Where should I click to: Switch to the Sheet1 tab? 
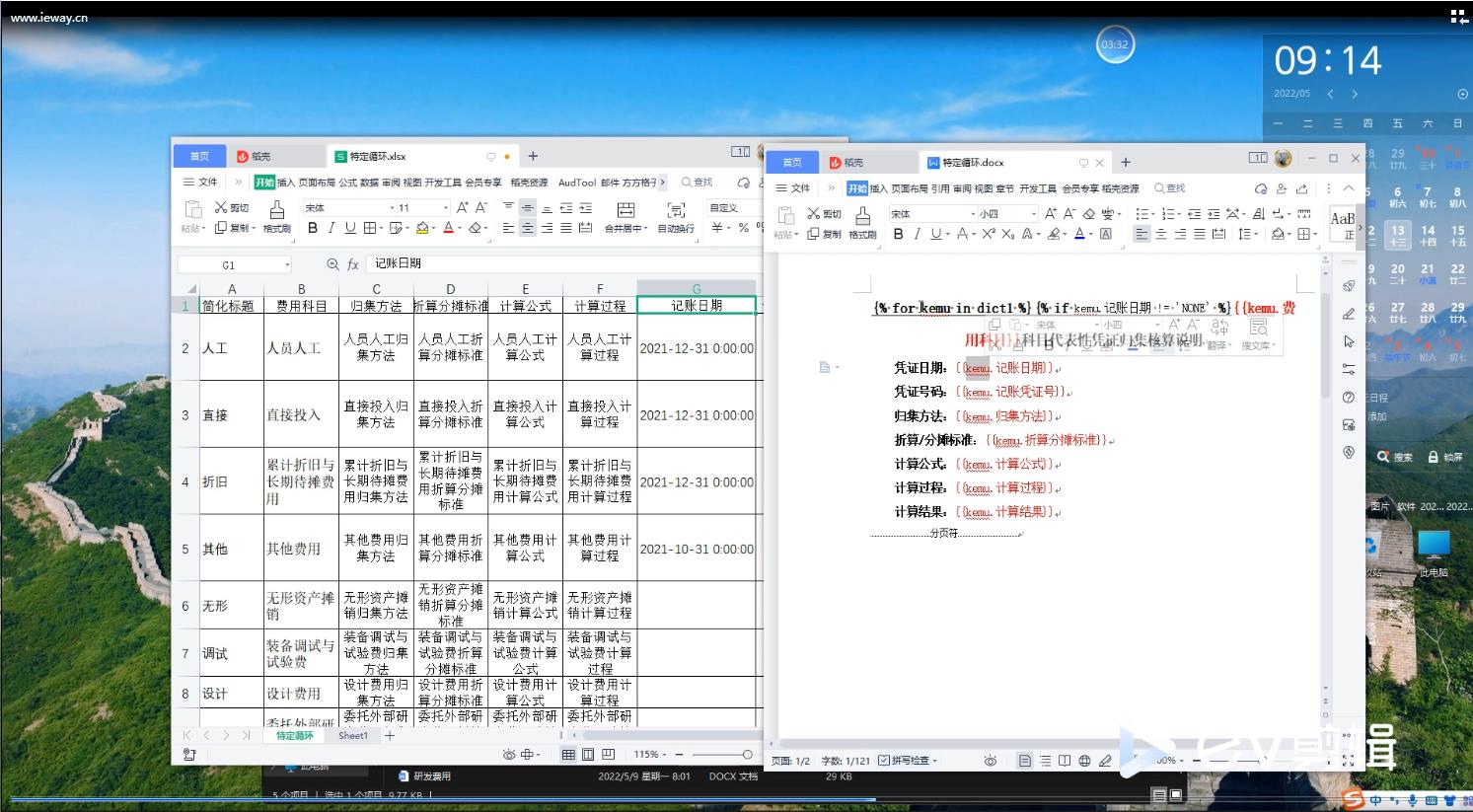click(353, 736)
